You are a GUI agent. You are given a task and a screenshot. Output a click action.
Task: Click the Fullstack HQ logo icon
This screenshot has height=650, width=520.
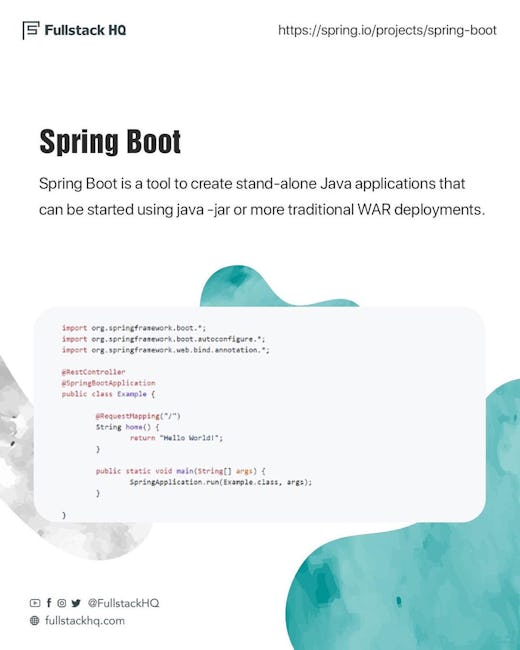[x=31, y=30]
